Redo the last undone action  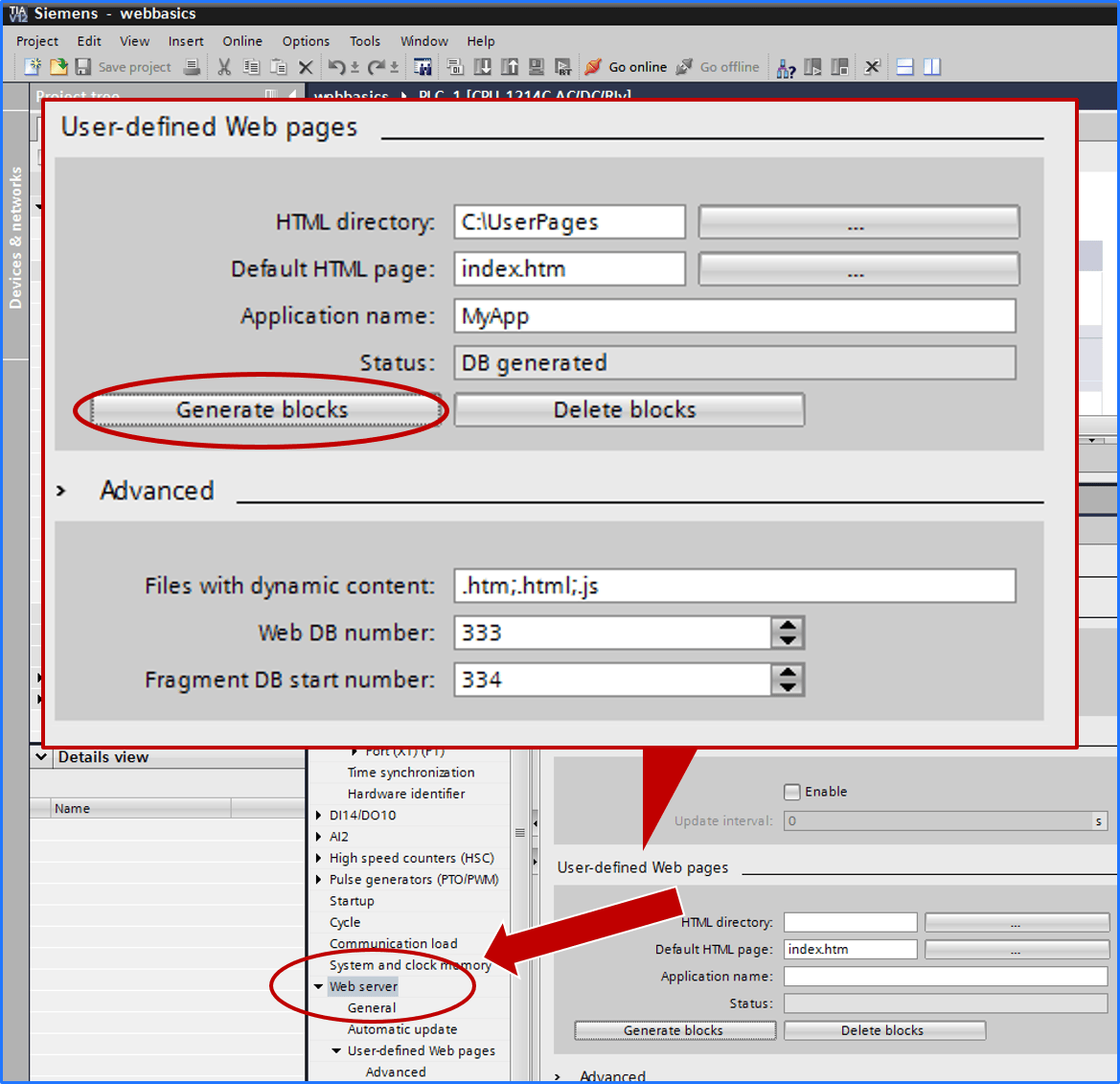click(x=376, y=66)
